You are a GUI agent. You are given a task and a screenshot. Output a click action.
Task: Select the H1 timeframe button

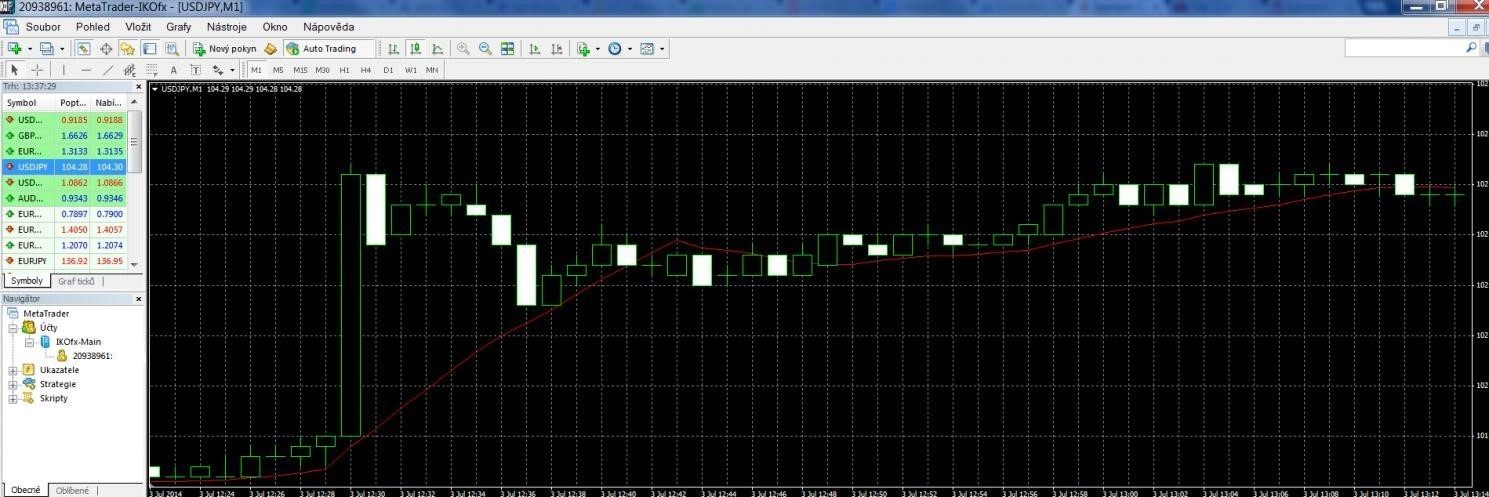click(x=344, y=70)
